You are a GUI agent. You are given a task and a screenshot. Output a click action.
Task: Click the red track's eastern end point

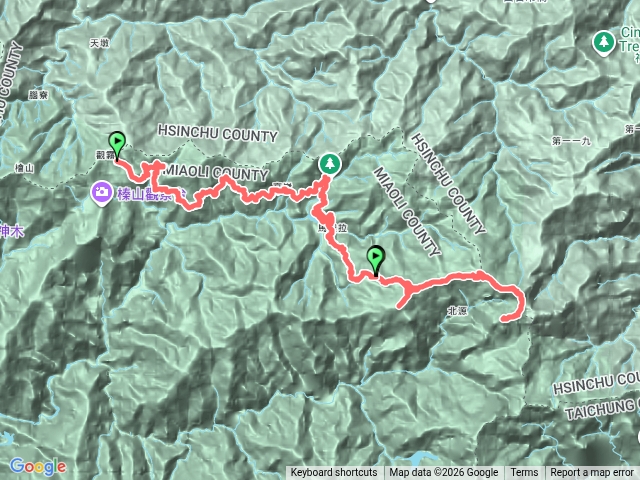pyautogui.click(x=504, y=319)
